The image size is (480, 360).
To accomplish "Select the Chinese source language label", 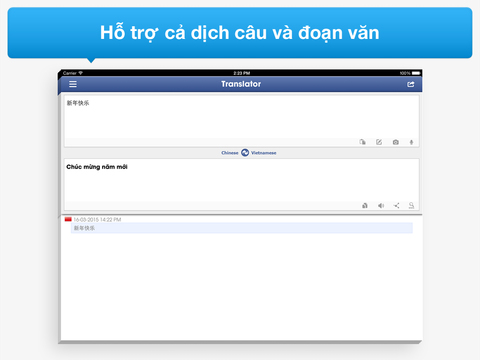I will point(230,153).
